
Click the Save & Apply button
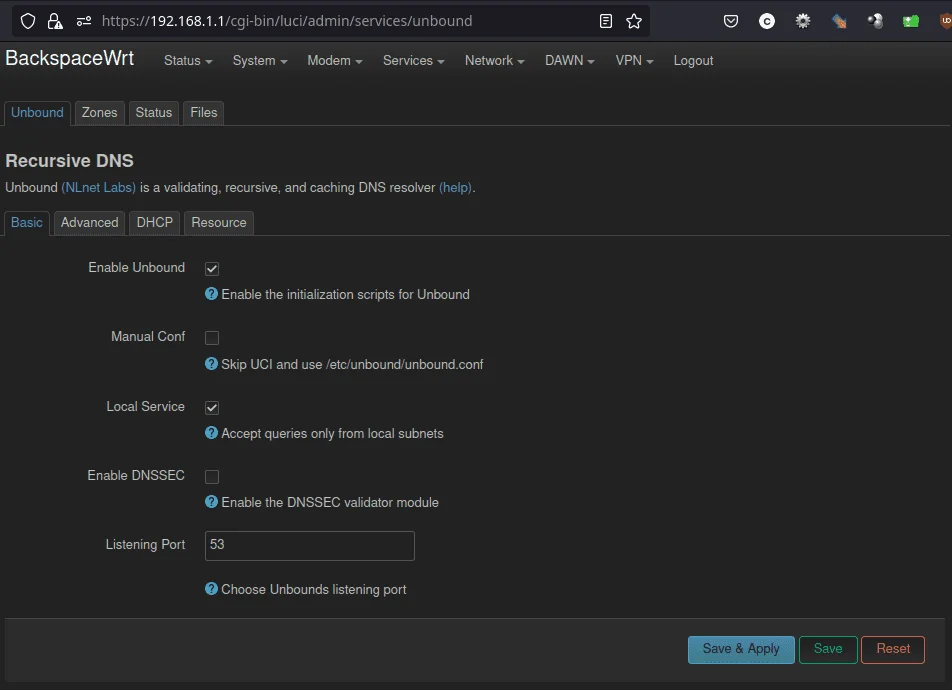[x=741, y=649]
